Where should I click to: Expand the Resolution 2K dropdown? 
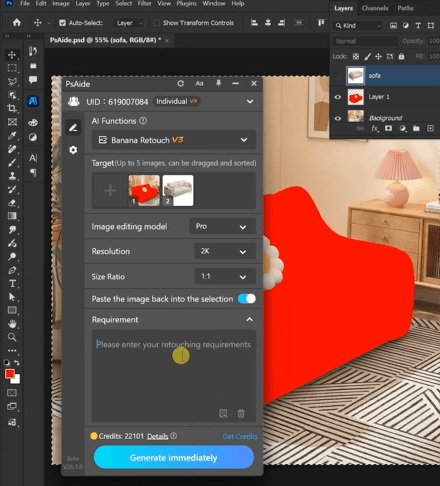tap(225, 251)
